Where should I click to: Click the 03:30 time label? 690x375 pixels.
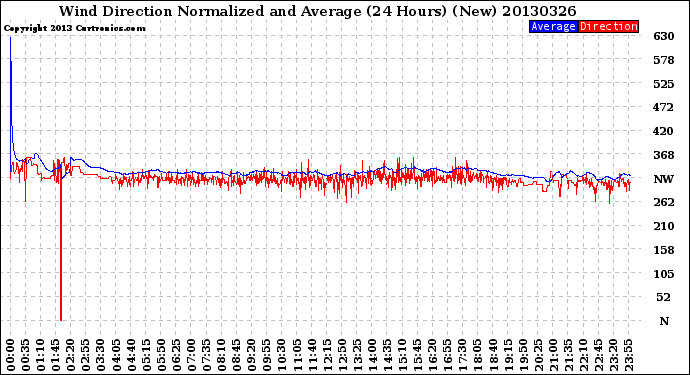pyautogui.click(x=101, y=355)
